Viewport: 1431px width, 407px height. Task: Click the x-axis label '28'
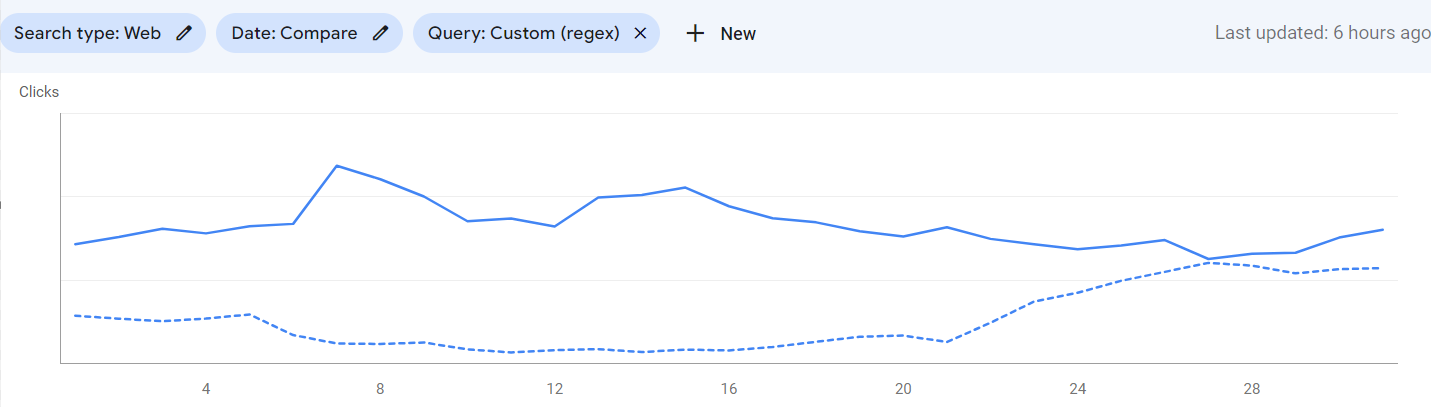1251,388
